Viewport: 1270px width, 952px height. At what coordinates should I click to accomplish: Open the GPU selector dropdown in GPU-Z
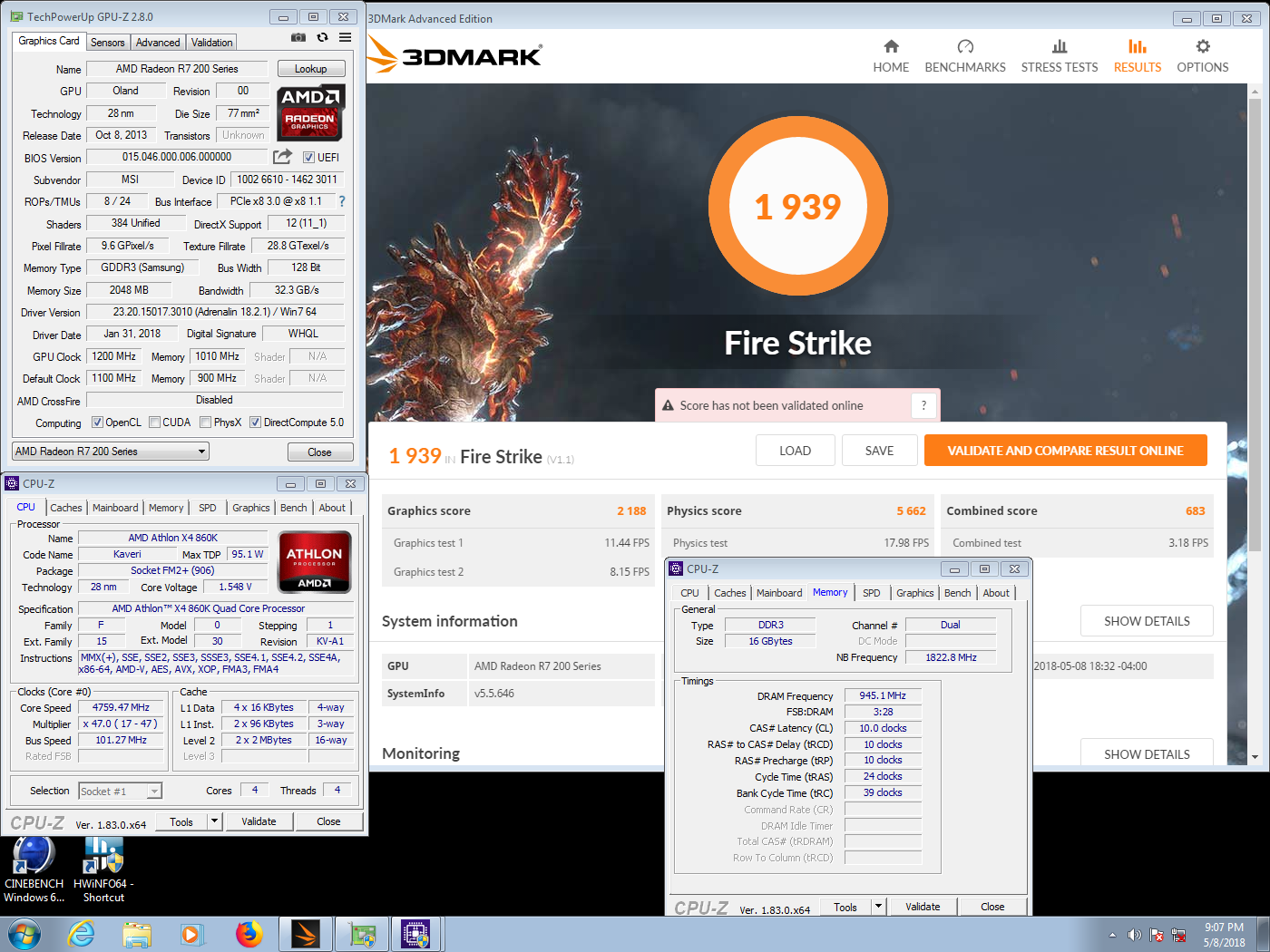click(111, 452)
